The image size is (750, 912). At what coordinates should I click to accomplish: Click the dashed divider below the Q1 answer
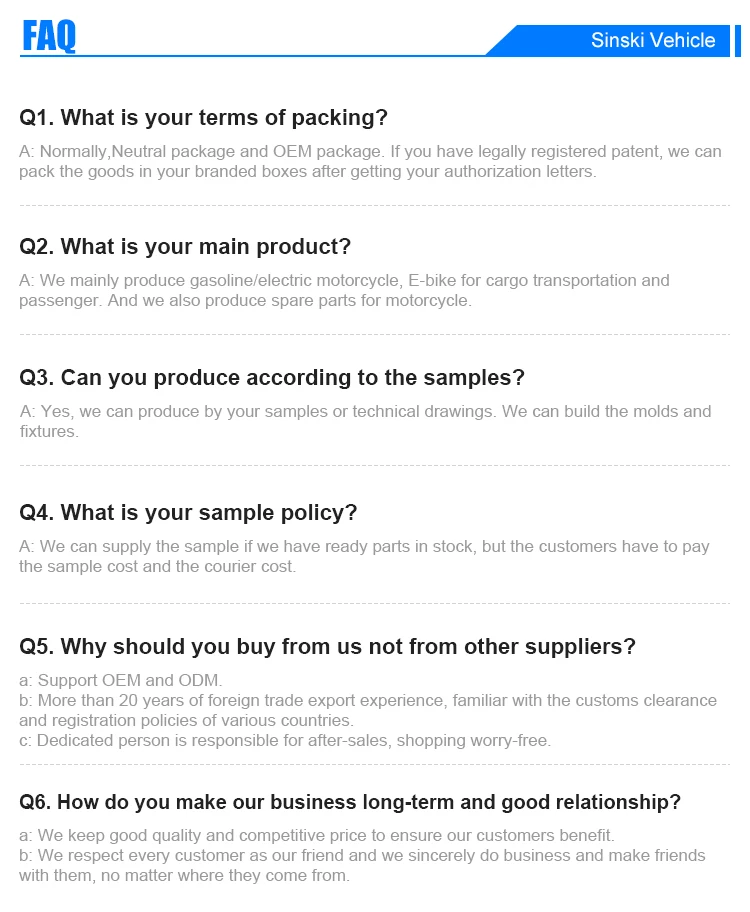[x=375, y=205]
